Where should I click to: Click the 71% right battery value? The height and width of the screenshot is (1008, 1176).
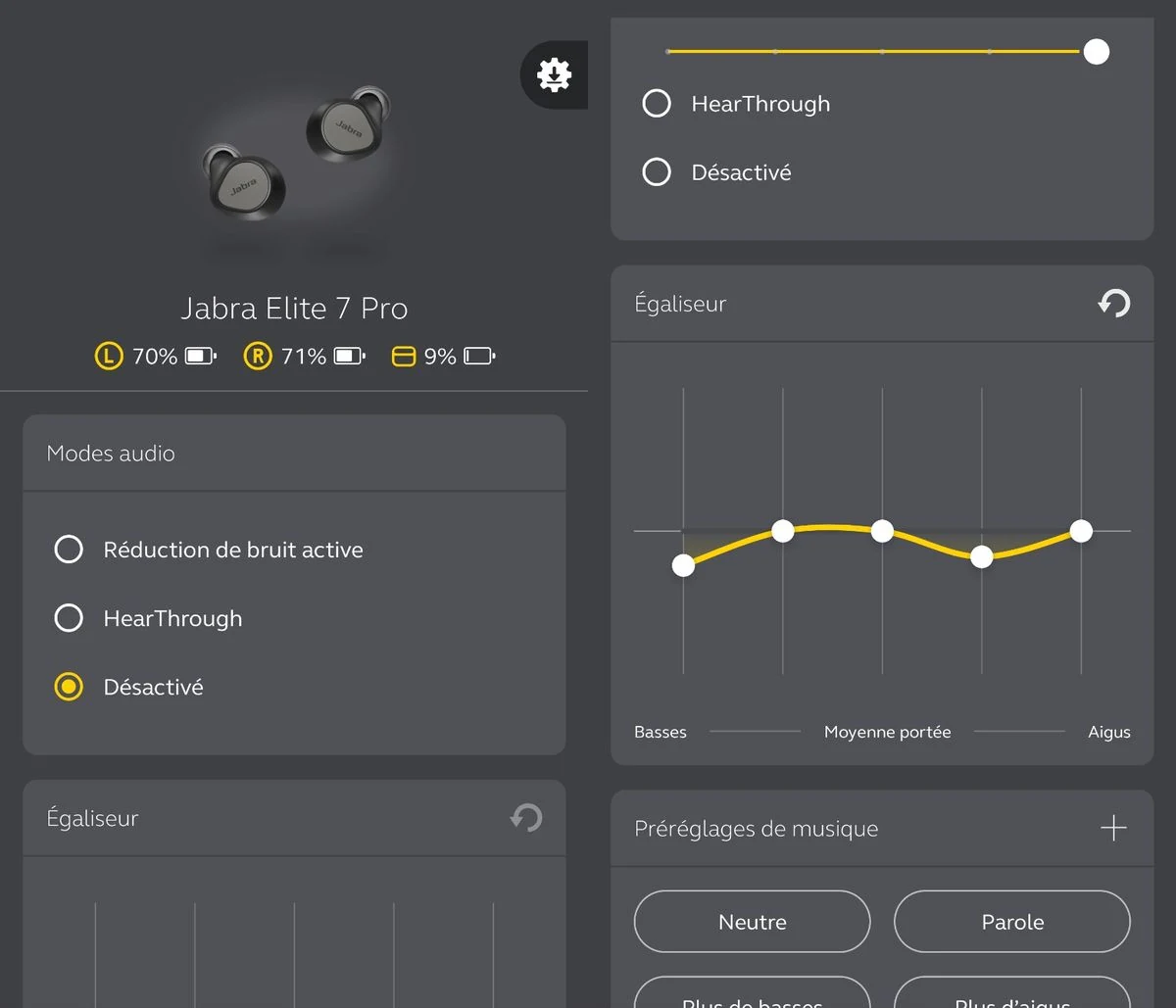click(304, 357)
